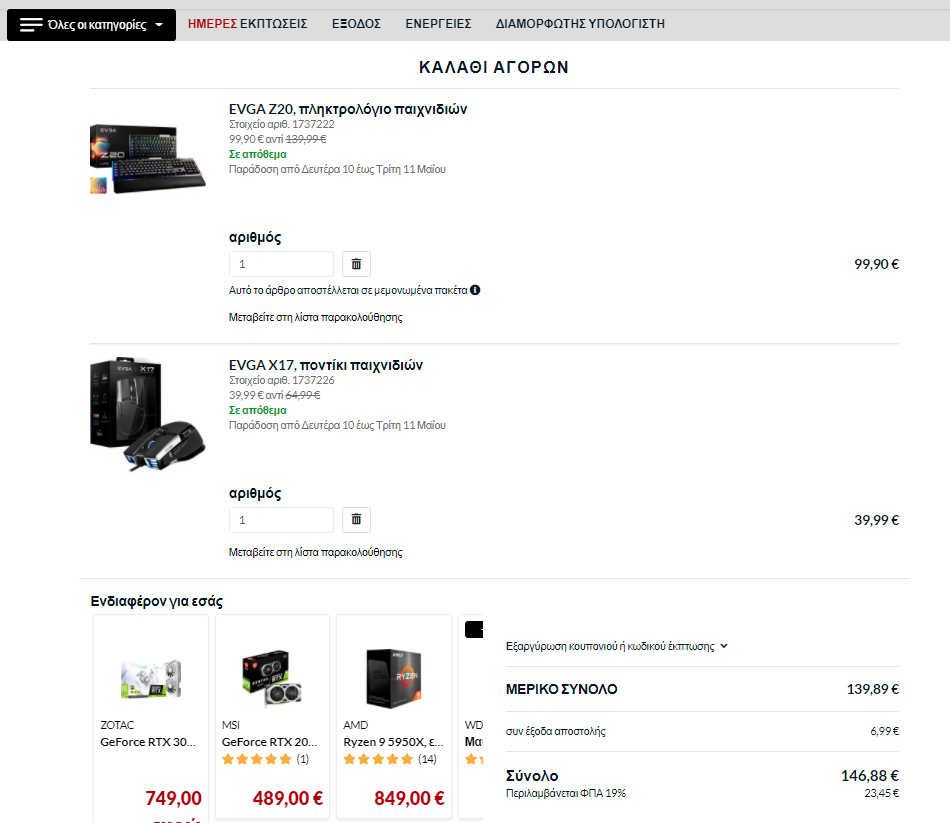
Task: Select ΜΕΡΙΚΟ ΣΥΝΟΛΟ amount 139,89 €
Action: (x=872, y=689)
